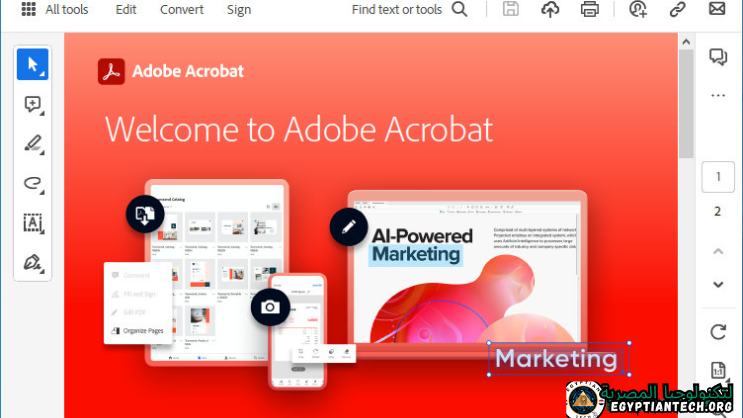The width and height of the screenshot is (743, 418).
Task: Pick the Draw freehand lasso tool
Action: [x=32, y=183]
